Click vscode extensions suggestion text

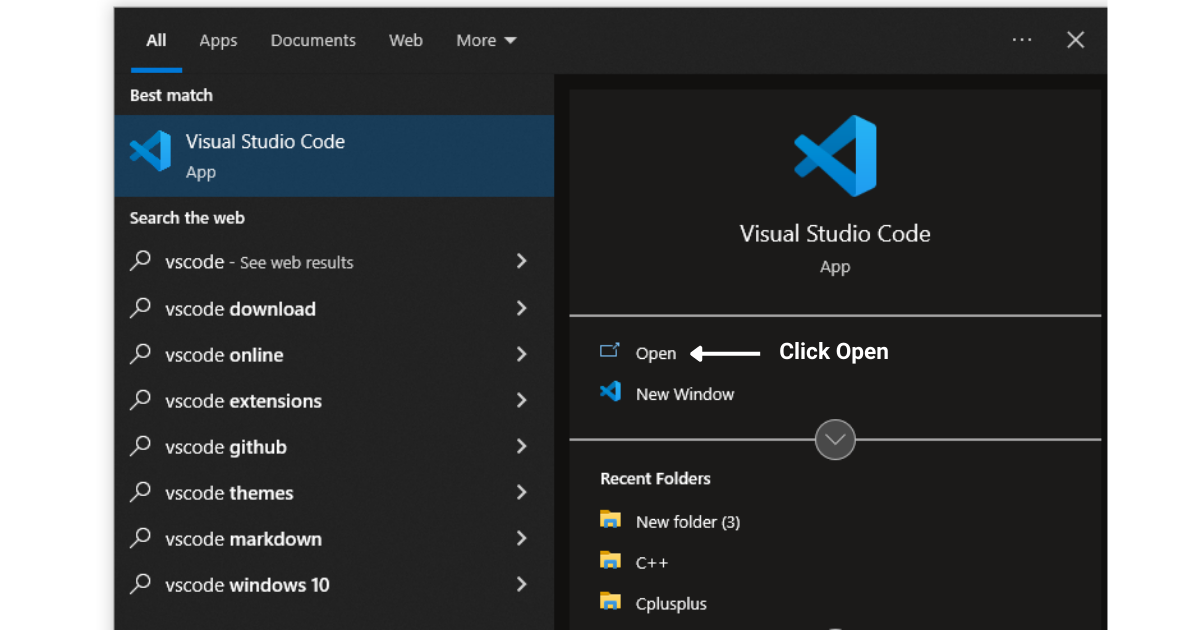(x=243, y=401)
